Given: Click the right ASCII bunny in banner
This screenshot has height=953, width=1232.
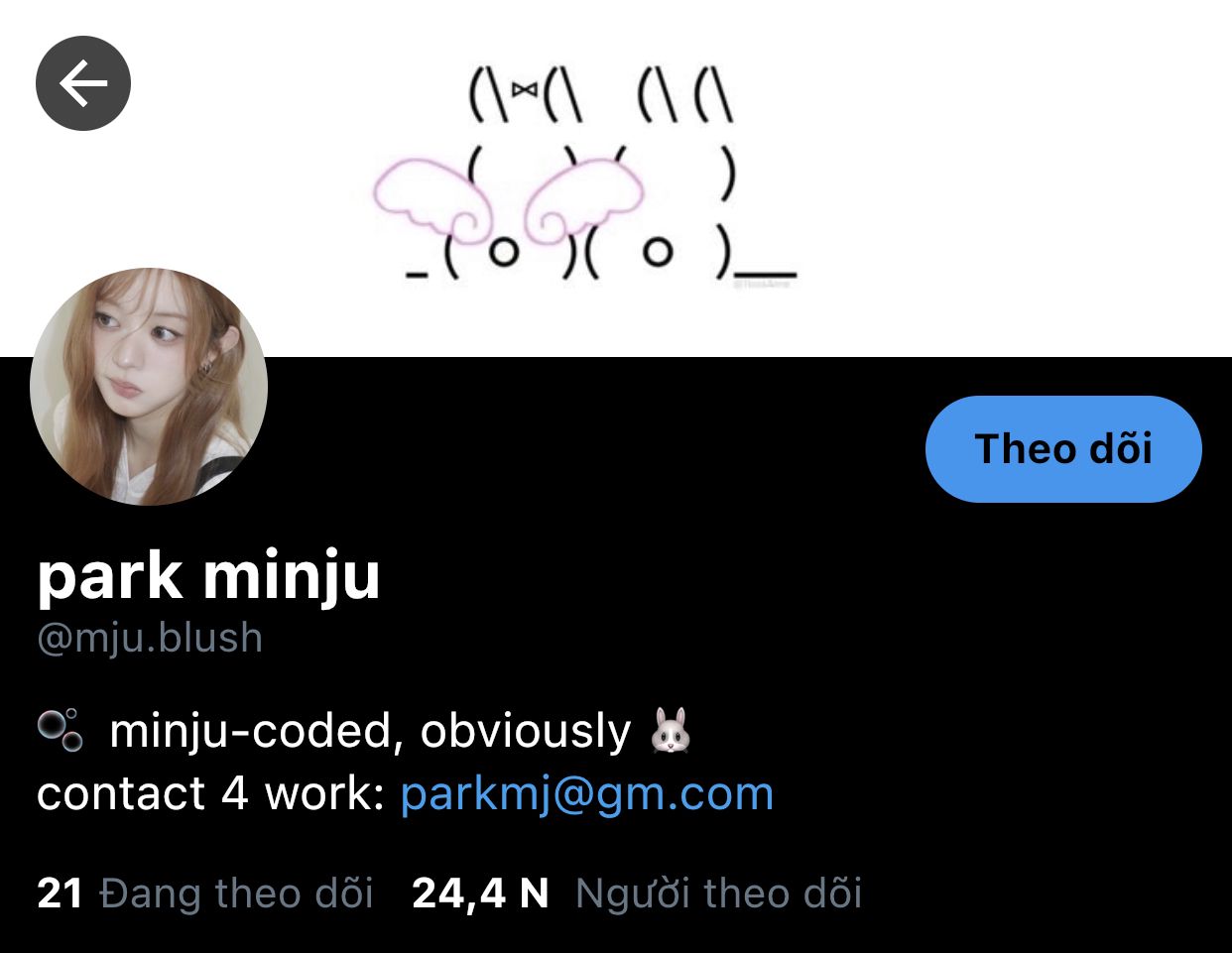Looking at the screenshot, I should (x=684, y=177).
